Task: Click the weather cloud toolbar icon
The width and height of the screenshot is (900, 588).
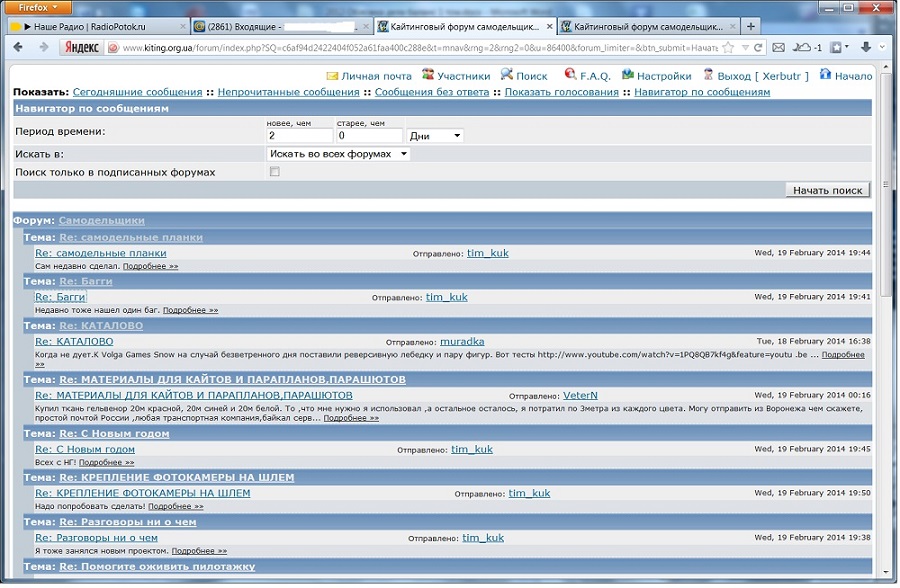Action: click(x=802, y=47)
